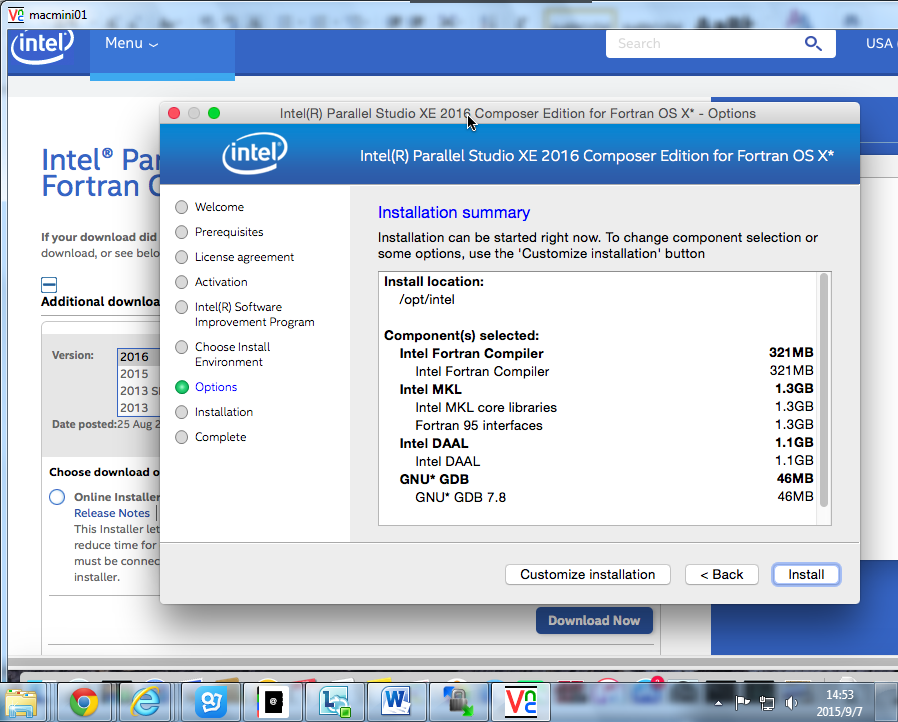Collapse the Additional downloads minus box
This screenshot has width=898, height=722.
click(49, 284)
